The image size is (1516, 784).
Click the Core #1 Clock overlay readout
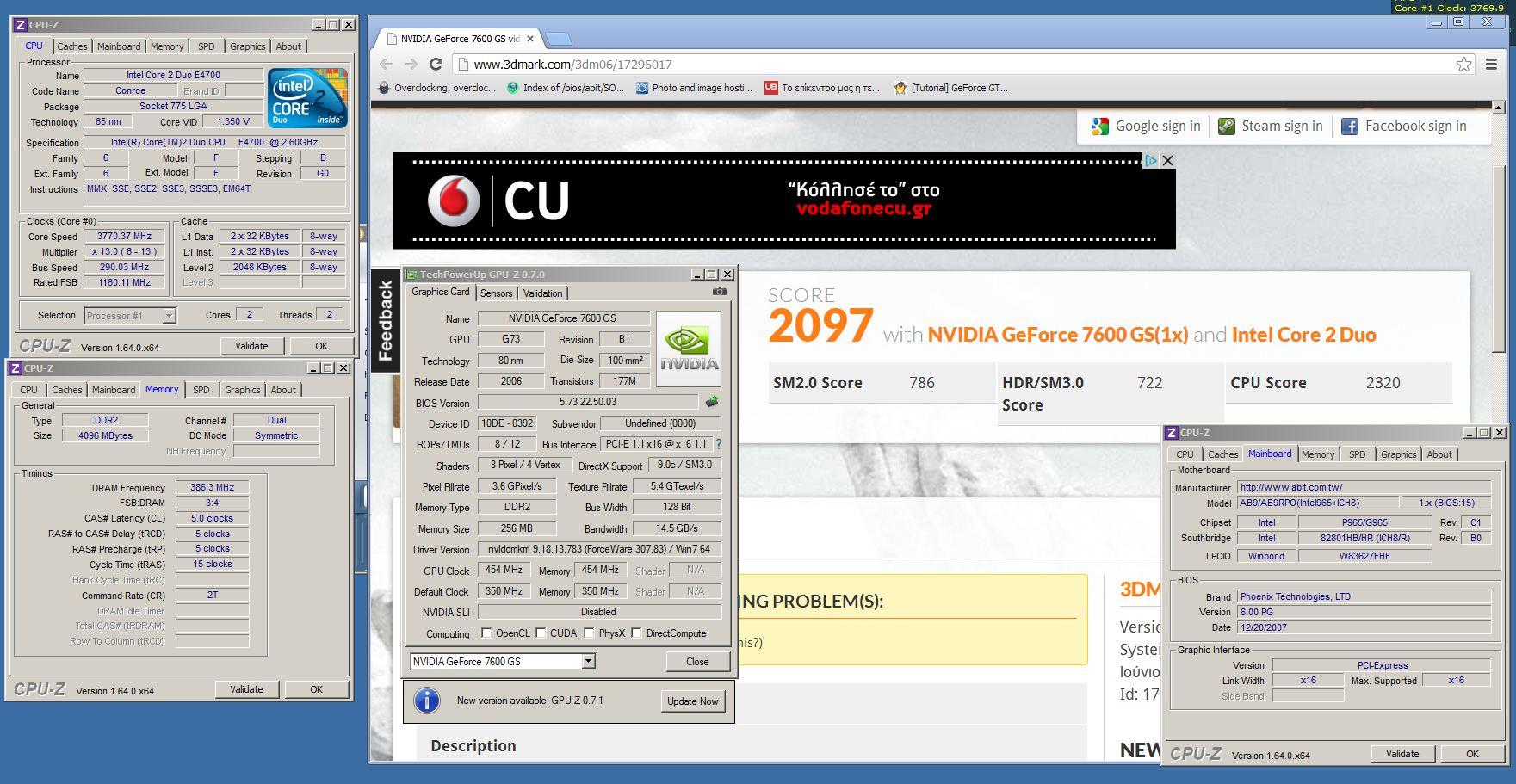tap(1449, 8)
